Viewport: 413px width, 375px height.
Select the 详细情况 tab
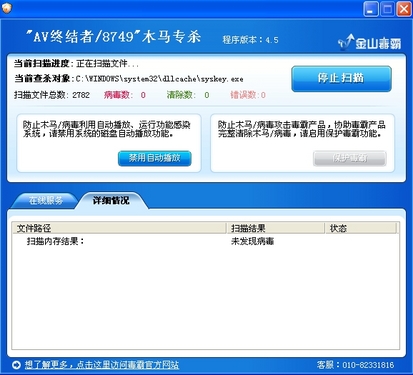pos(111,201)
